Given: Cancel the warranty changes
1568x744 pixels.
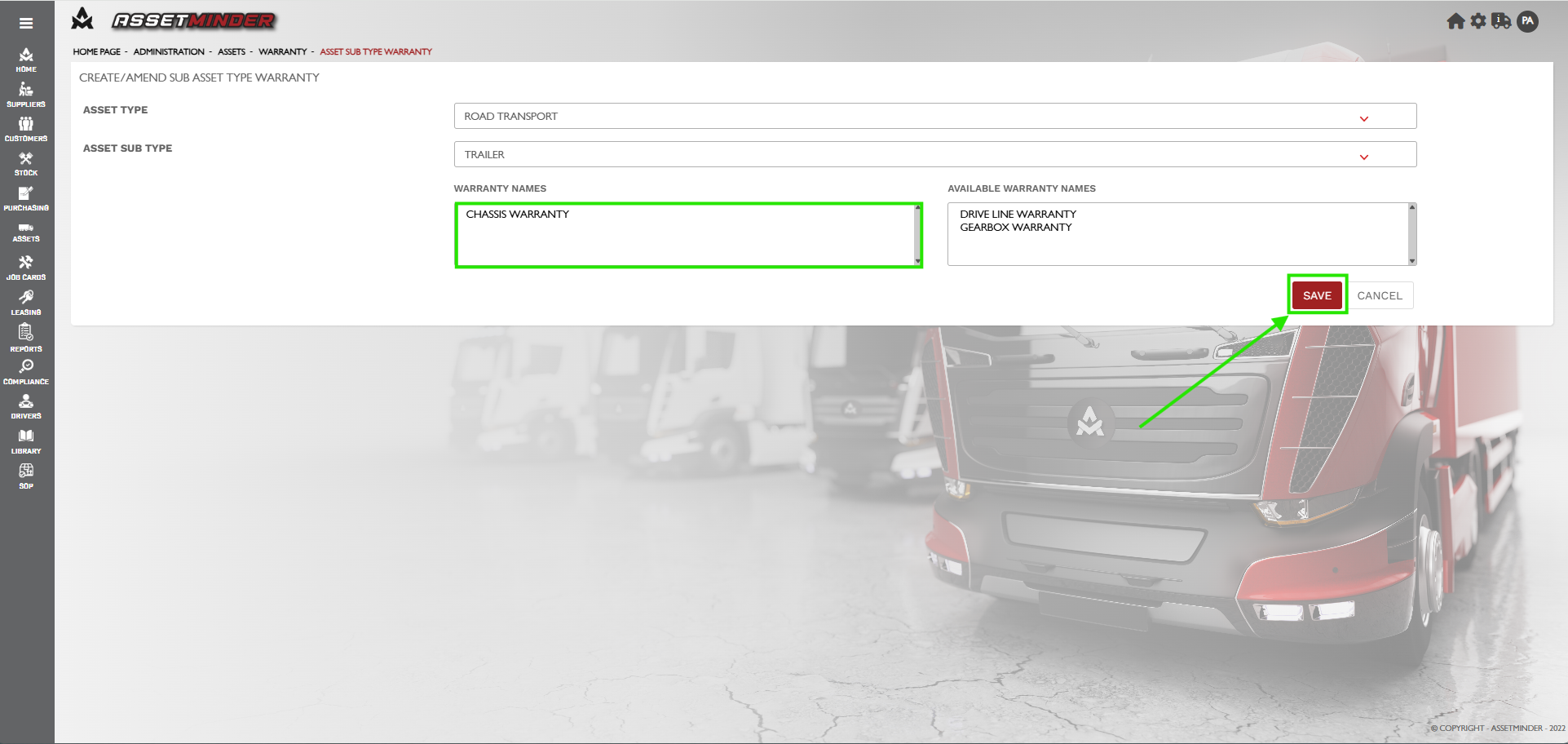Looking at the screenshot, I should coord(1379,295).
